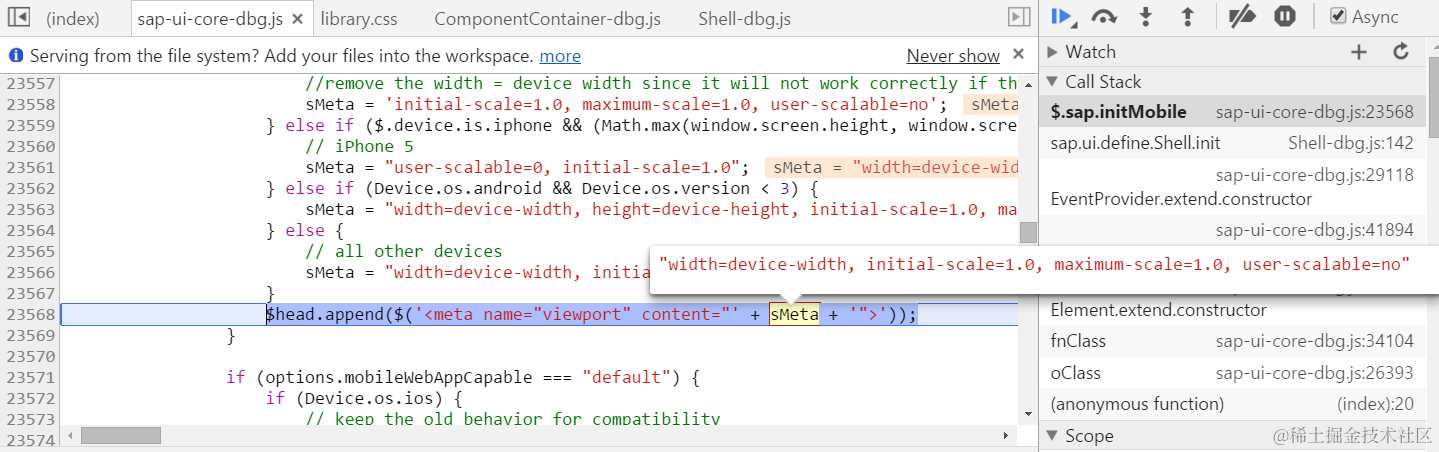
Task: Select EventProvider.extend.constructor stack frame
Action: click(1232, 187)
